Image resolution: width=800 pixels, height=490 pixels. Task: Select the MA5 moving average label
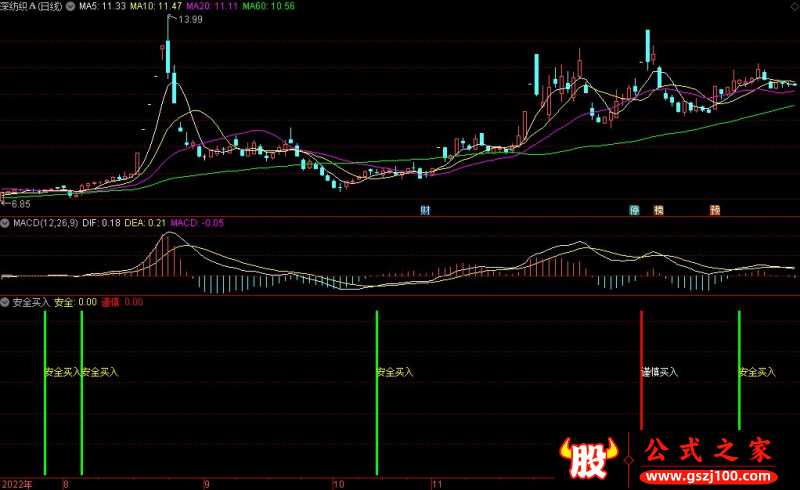[x=102, y=6]
